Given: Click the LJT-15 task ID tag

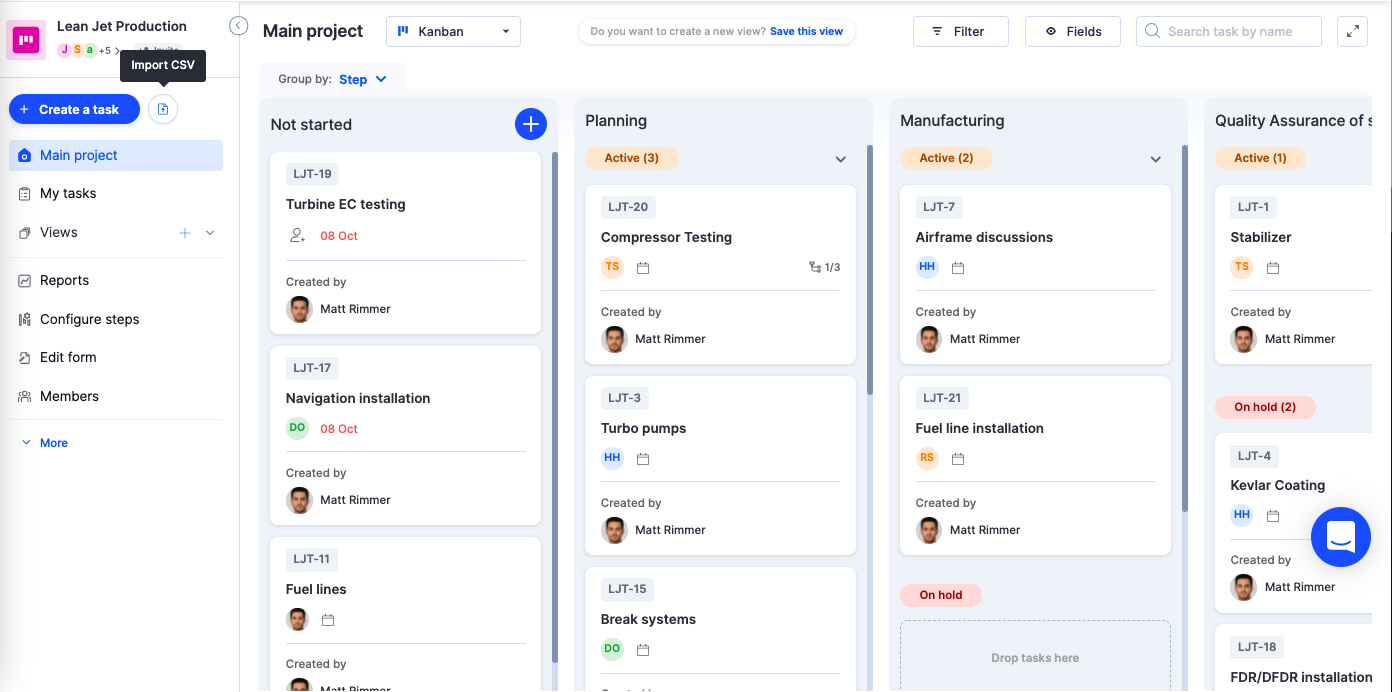Looking at the screenshot, I should pos(627,589).
